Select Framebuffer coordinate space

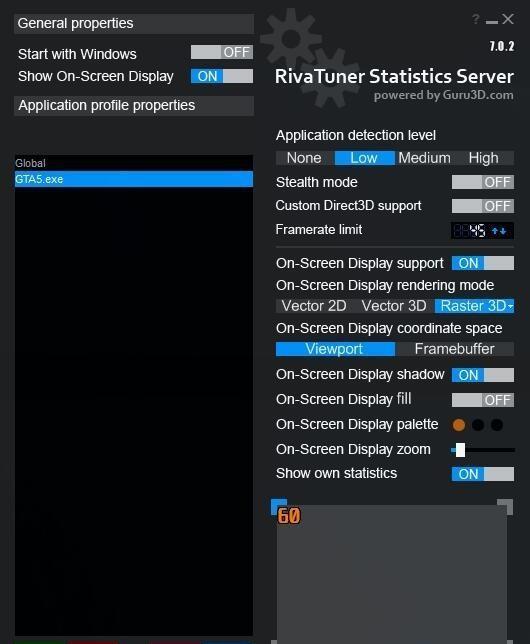(454, 349)
